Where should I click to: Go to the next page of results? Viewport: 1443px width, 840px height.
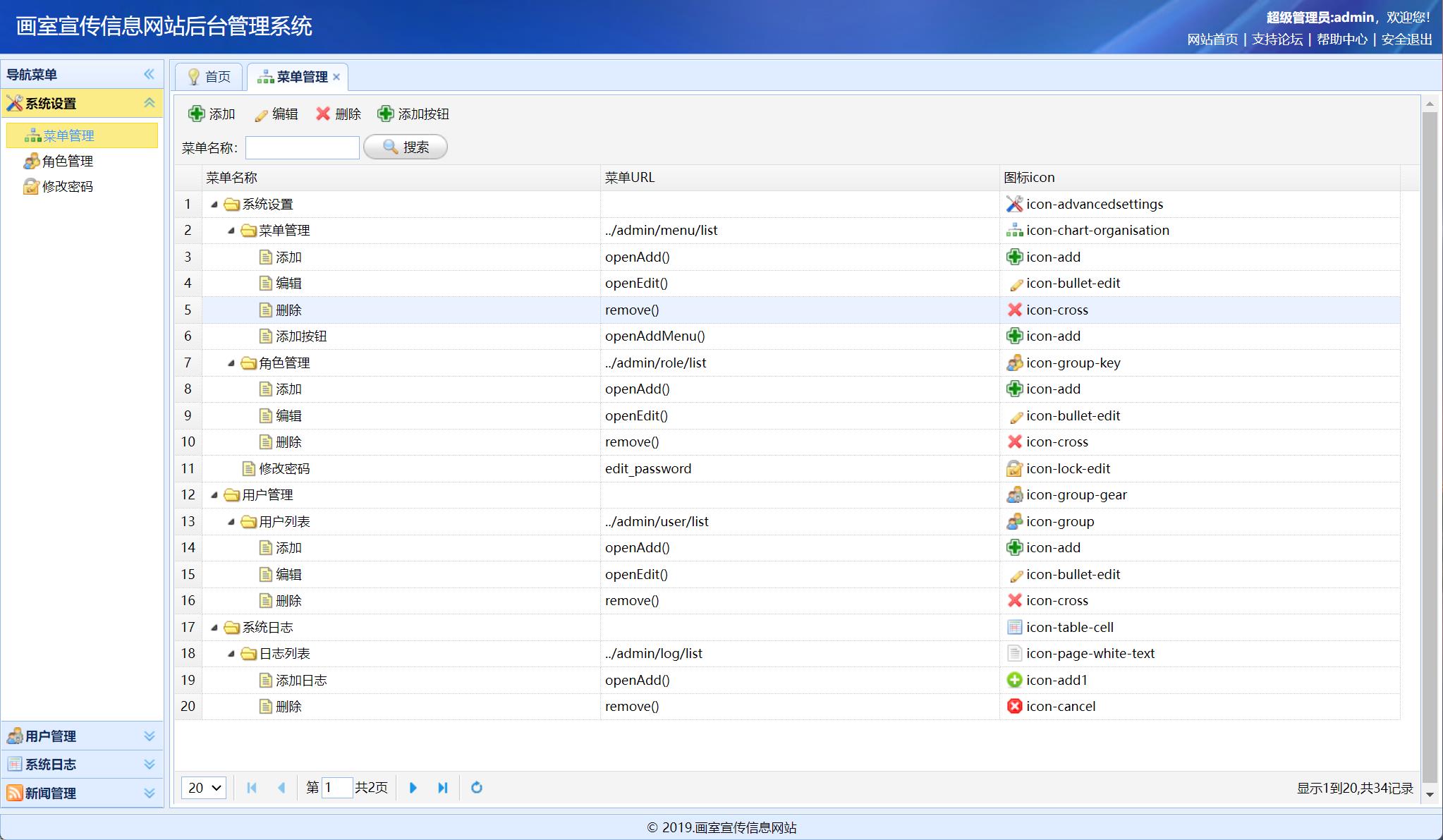click(413, 788)
